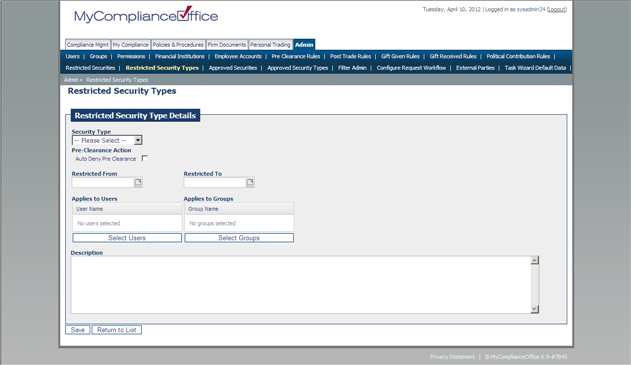Screen dimensions: 631x365
Task: Open the Privacy Statement link
Action: pyautogui.click(x=452, y=357)
